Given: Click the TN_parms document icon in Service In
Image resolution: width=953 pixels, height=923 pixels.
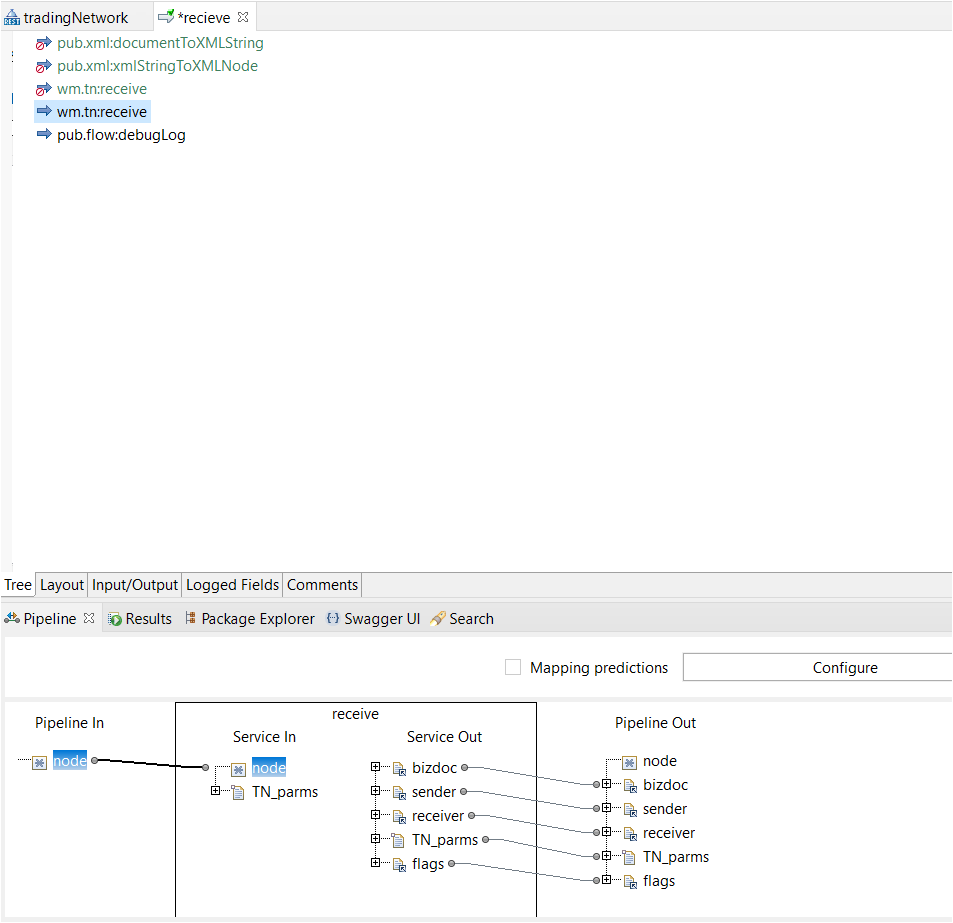Looking at the screenshot, I should (x=237, y=792).
